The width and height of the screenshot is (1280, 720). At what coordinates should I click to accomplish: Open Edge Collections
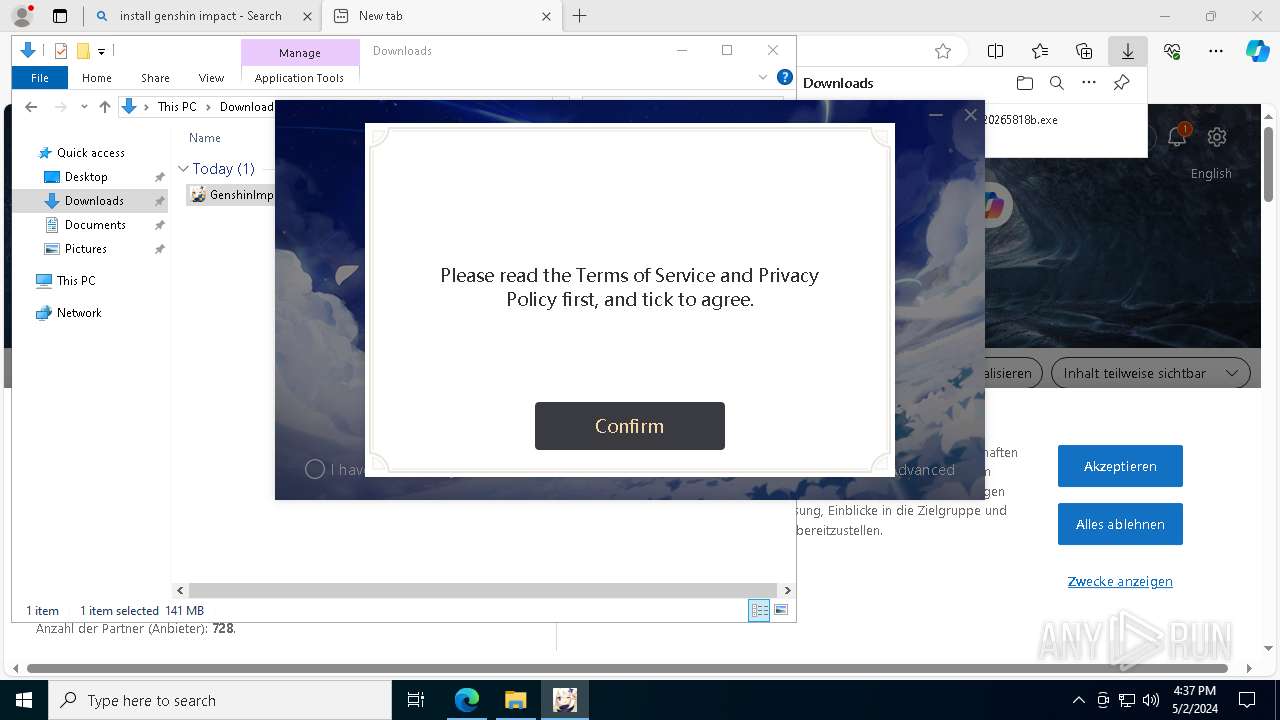[1084, 51]
